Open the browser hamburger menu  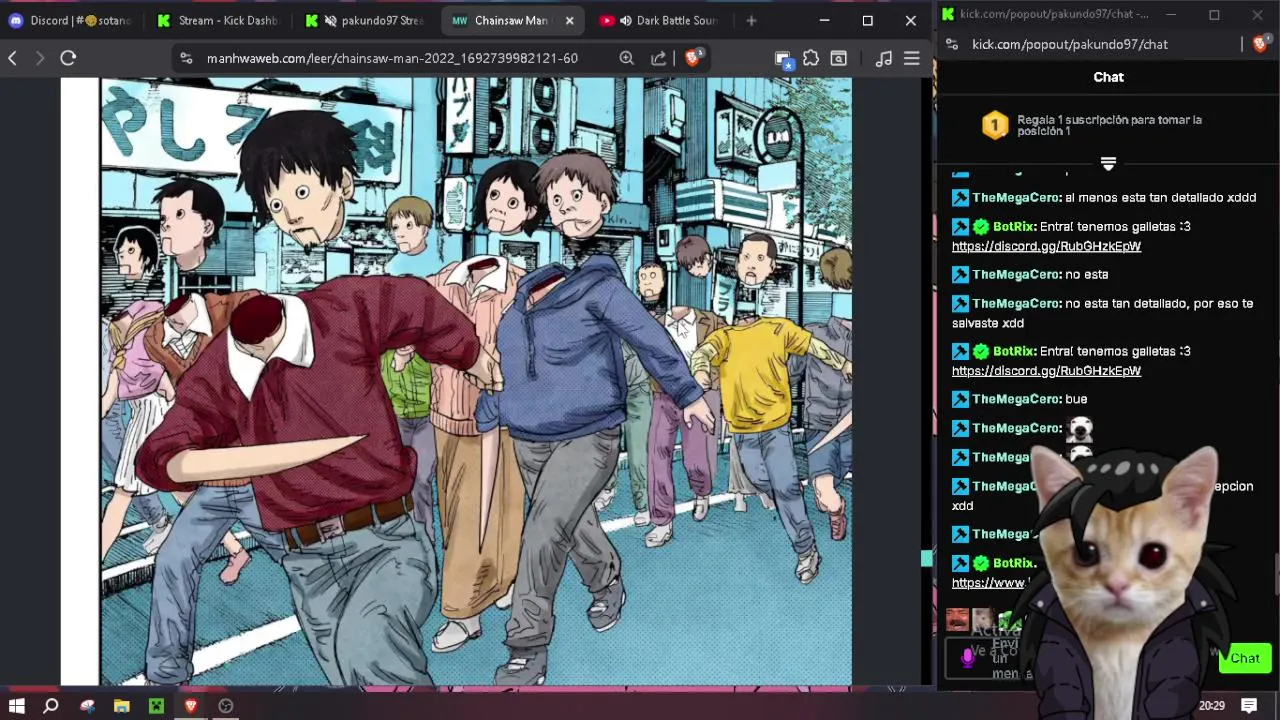click(x=912, y=58)
